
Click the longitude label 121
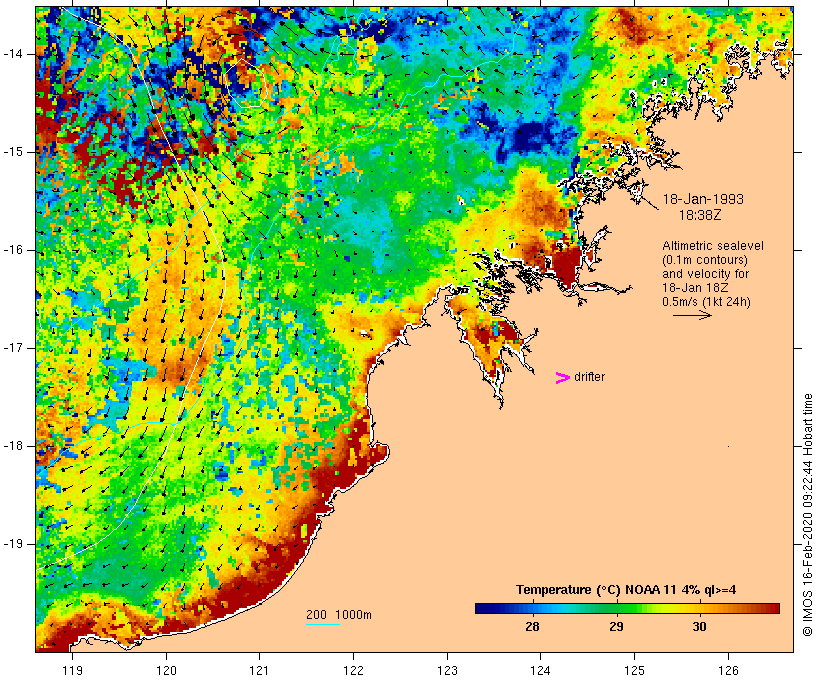pos(259,671)
